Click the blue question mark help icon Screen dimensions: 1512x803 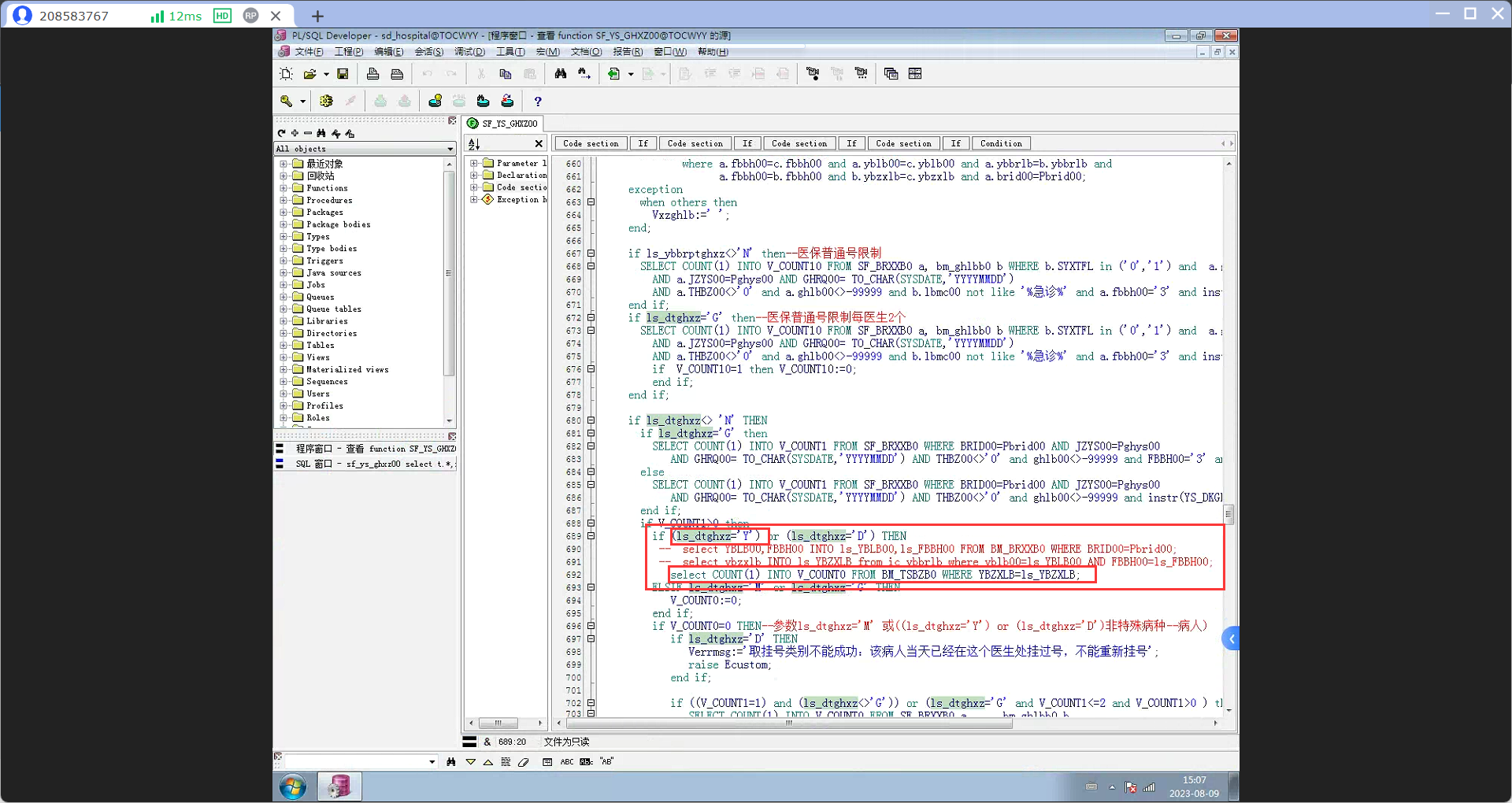(x=538, y=102)
